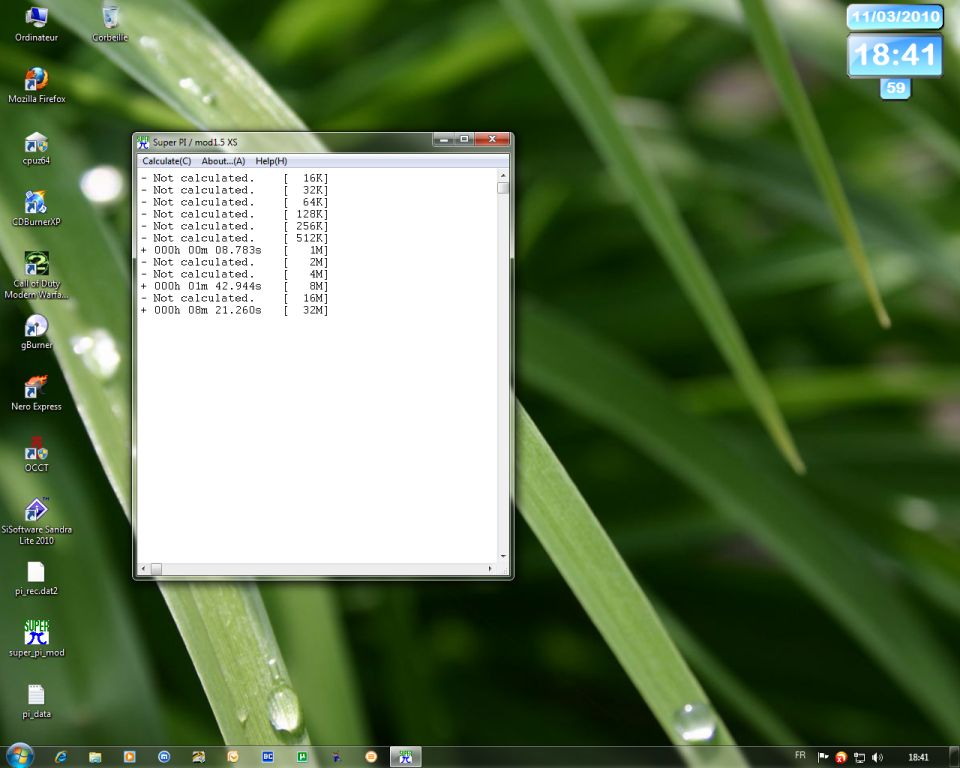Click the Internet Explorer taskbar icon

(x=61, y=757)
